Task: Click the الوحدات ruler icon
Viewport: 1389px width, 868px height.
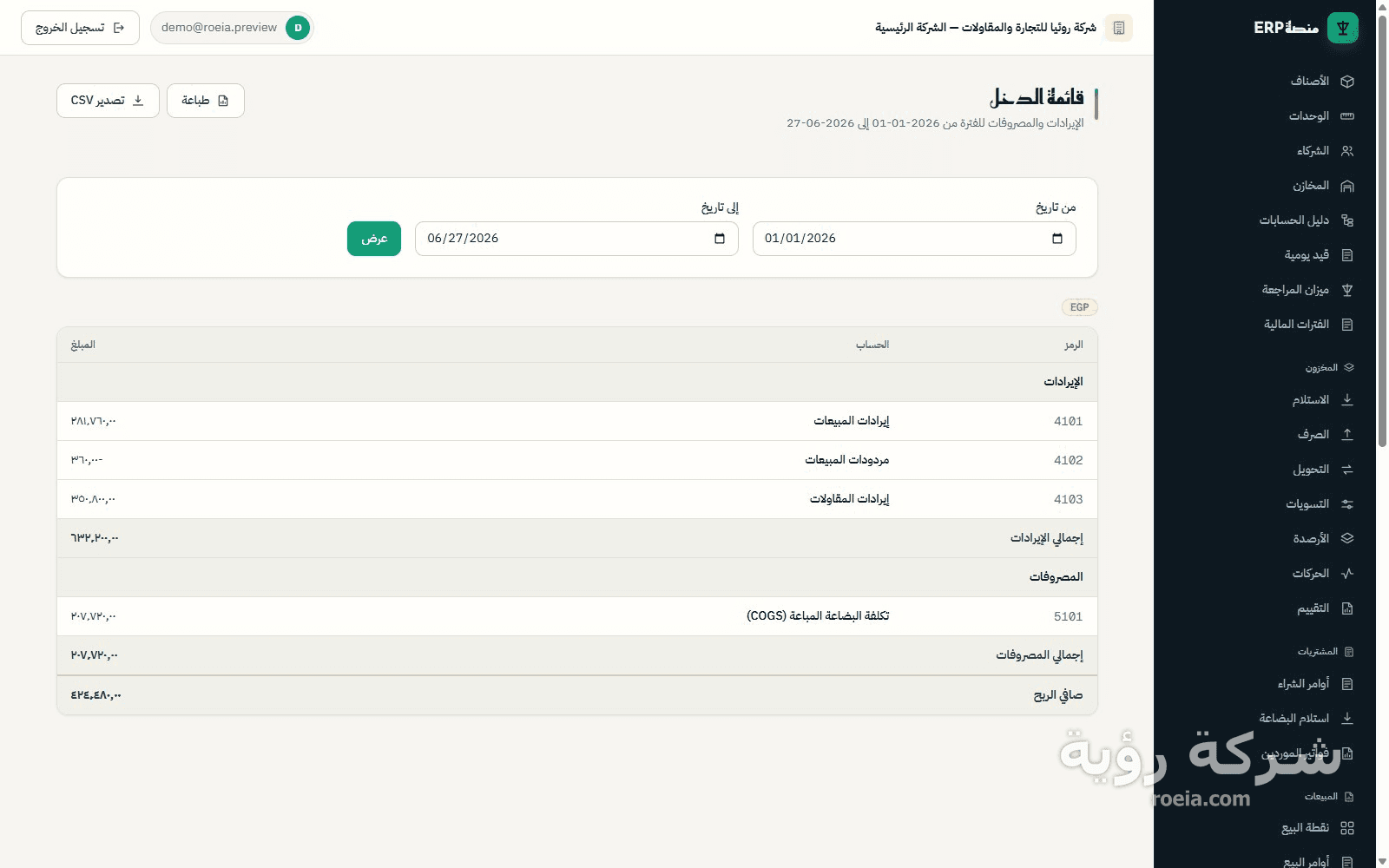Action: pos(1347,116)
